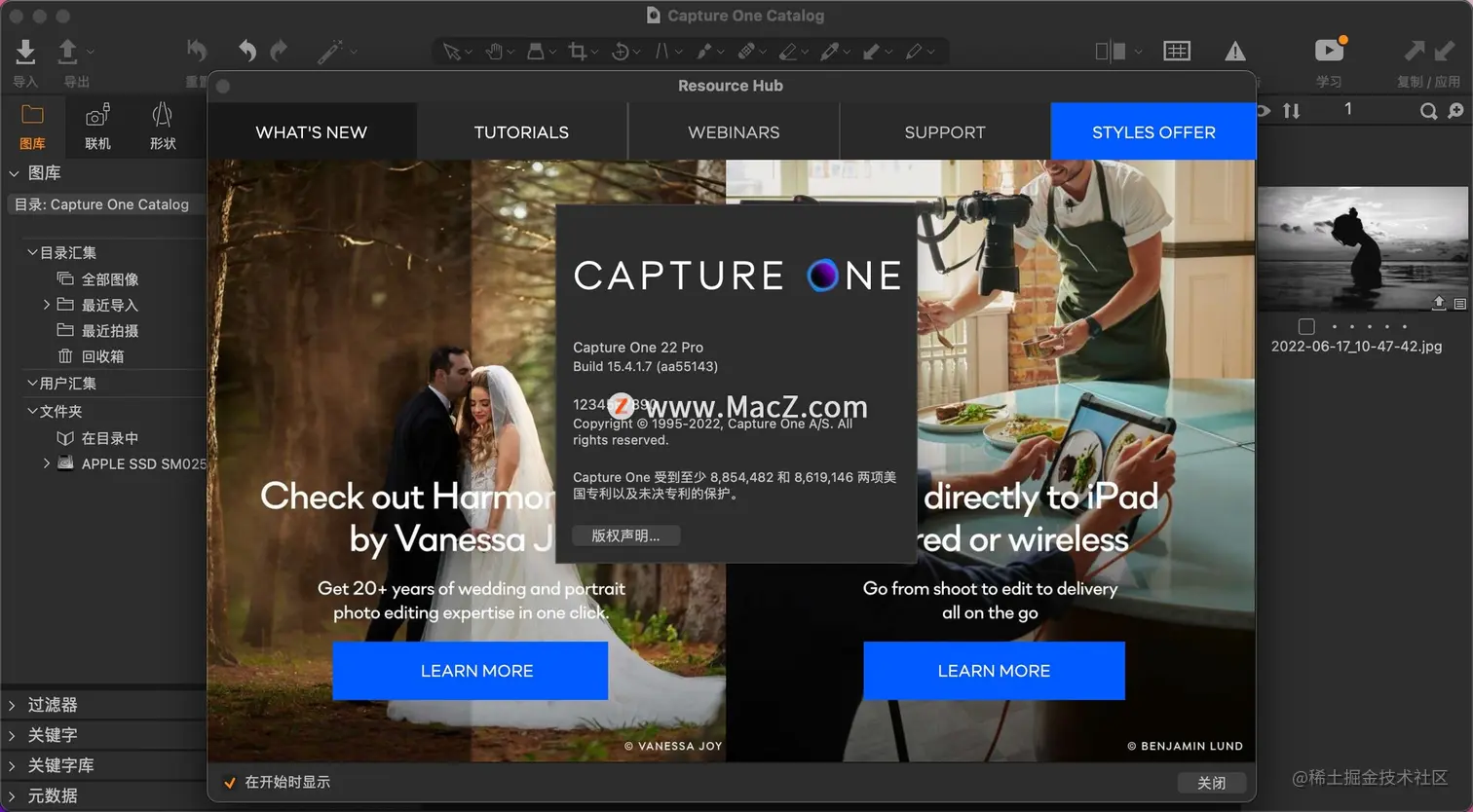
Task: Toggle the exposure warning triangle icon
Action: [1235, 51]
